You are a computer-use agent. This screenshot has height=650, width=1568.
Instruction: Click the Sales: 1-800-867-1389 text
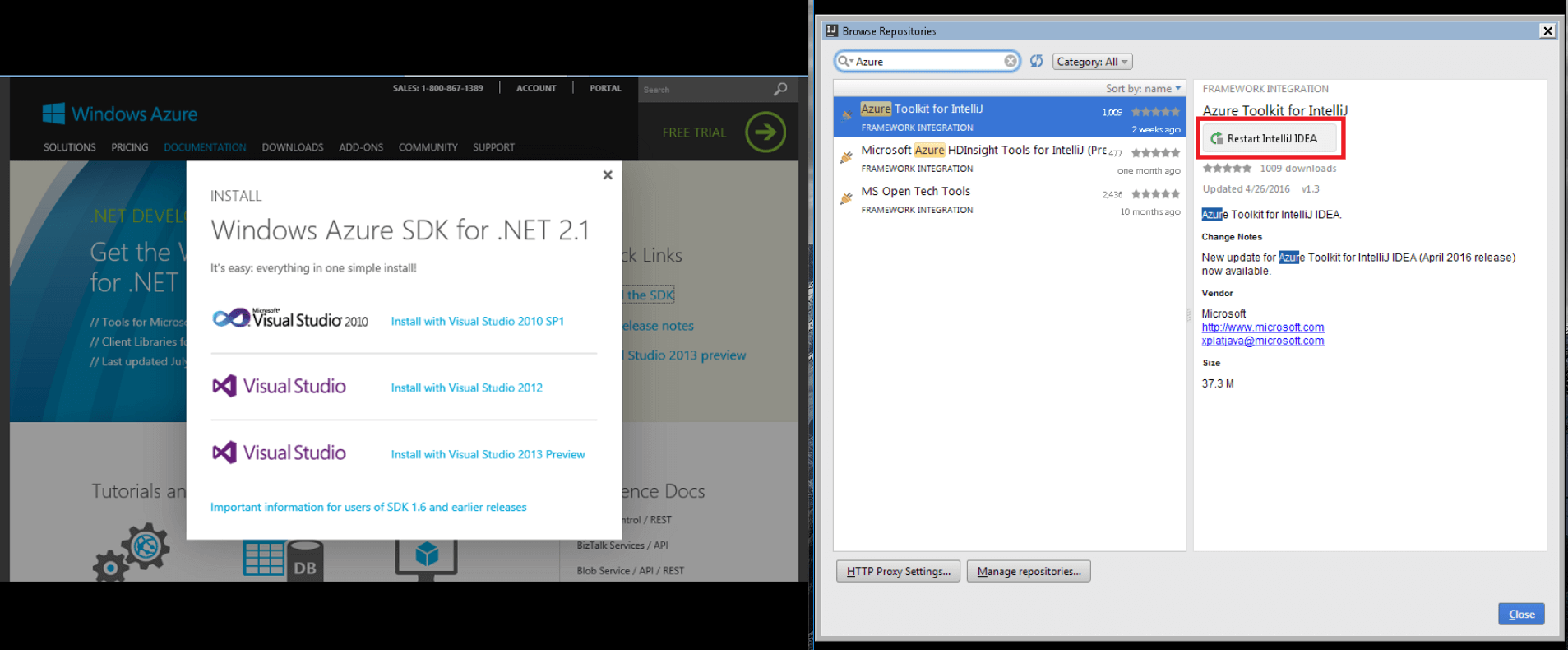pos(437,88)
